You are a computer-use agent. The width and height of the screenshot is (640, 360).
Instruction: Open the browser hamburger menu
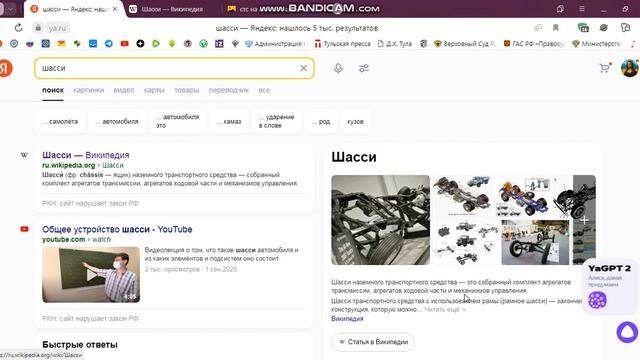pos(582,9)
